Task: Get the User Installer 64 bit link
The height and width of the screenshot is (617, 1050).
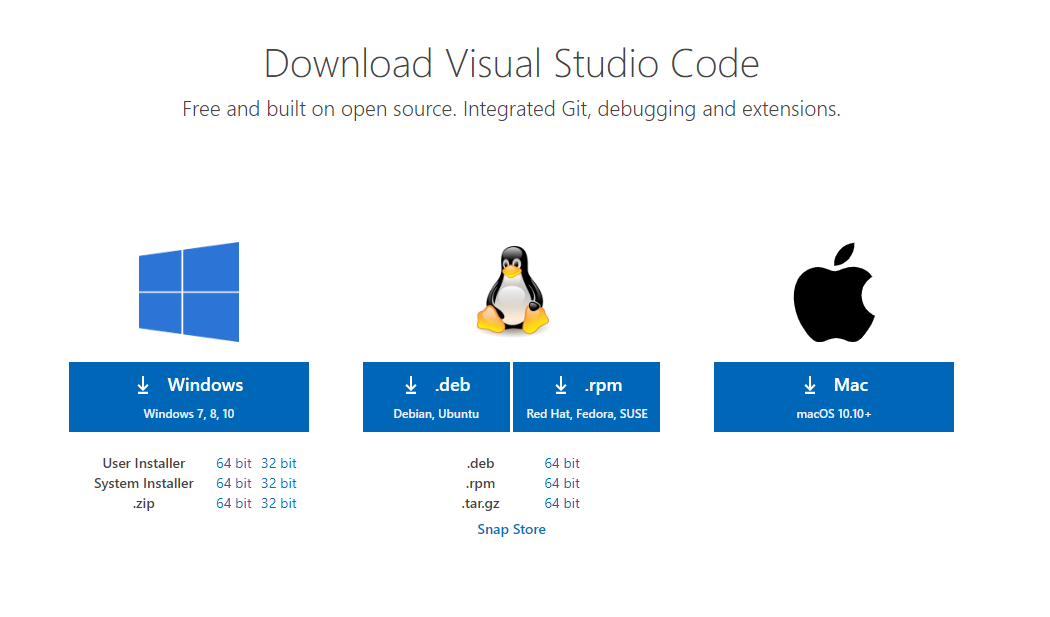Action: tap(234, 463)
